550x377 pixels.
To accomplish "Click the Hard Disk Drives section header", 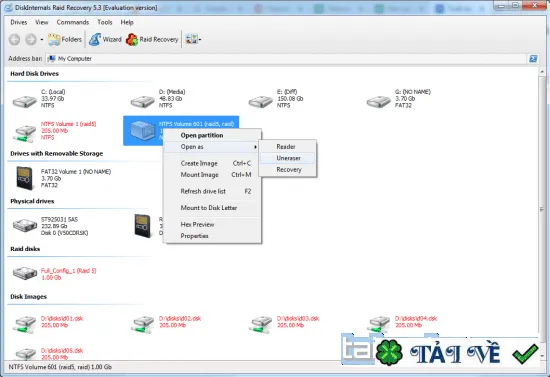I will coord(34,74).
